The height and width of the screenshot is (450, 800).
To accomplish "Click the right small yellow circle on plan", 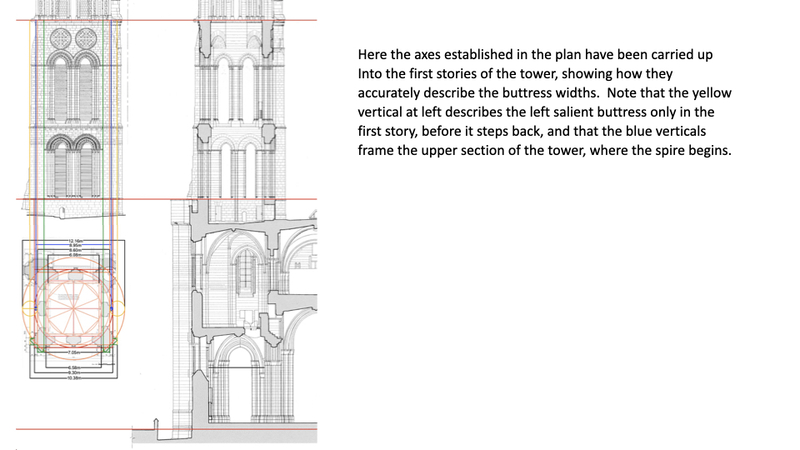I will 118,308.
